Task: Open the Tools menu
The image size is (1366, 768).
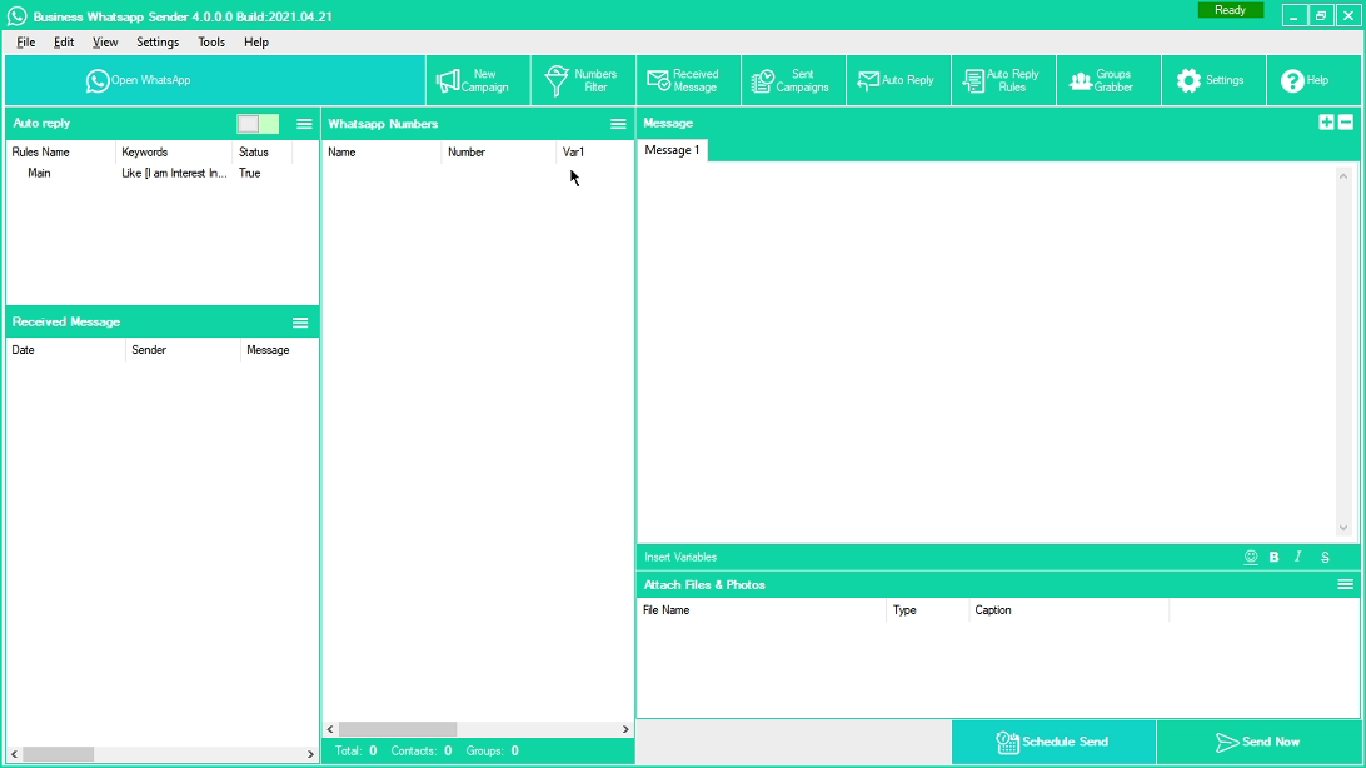Action: [211, 42]
